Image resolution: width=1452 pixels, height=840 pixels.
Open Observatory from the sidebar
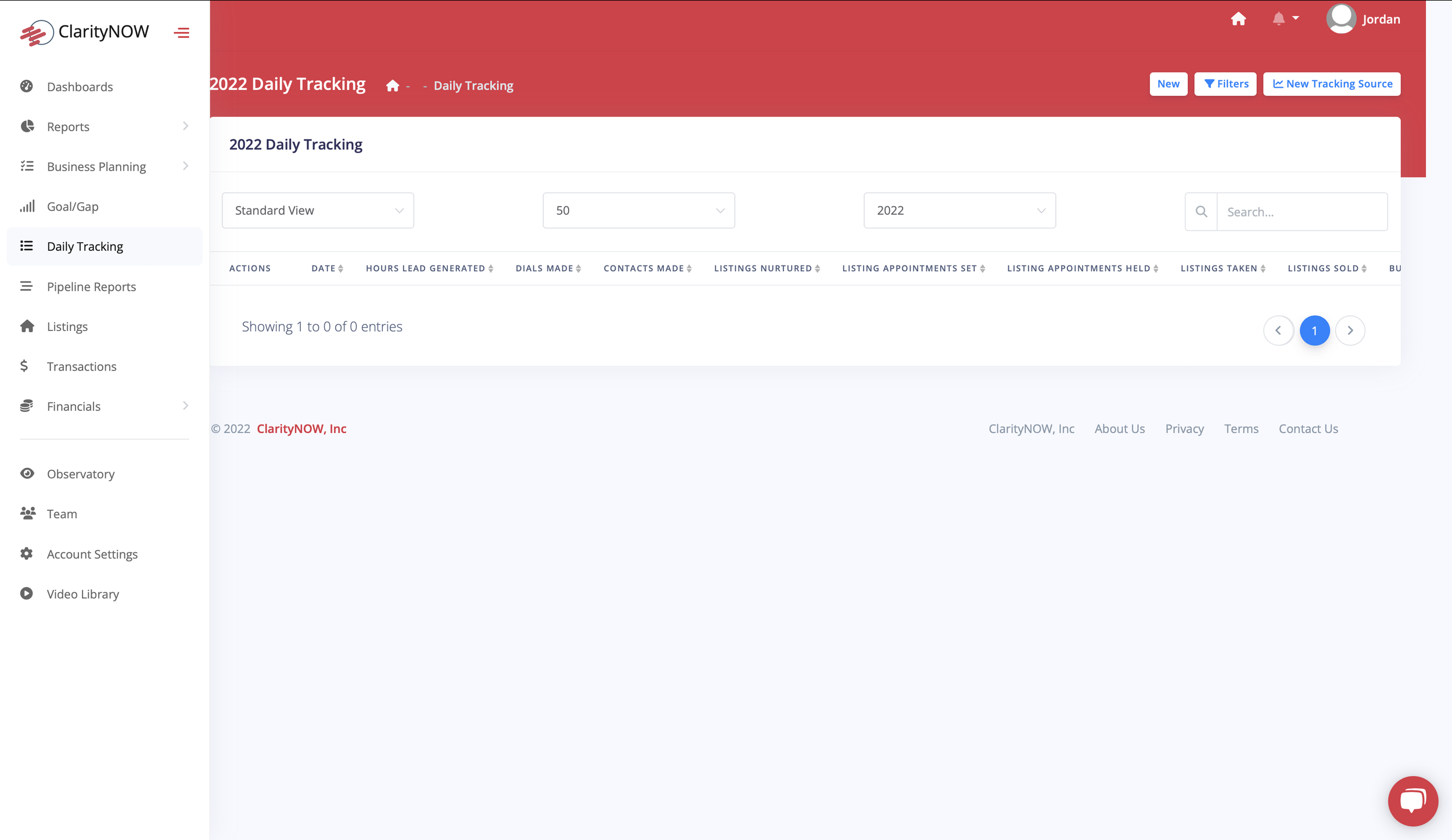(x=81, y=474)
